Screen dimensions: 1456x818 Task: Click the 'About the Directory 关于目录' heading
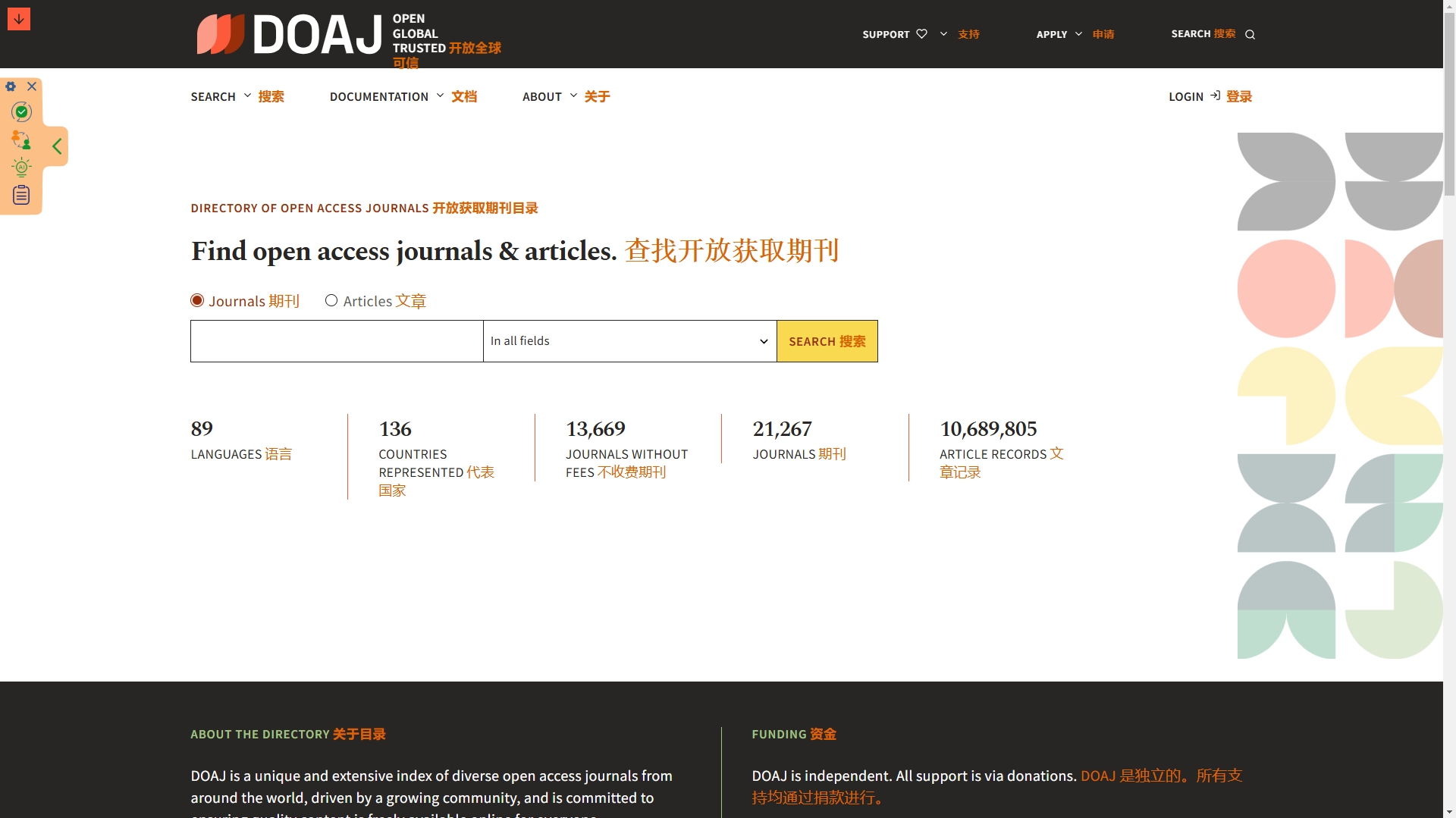coord(288,734)
